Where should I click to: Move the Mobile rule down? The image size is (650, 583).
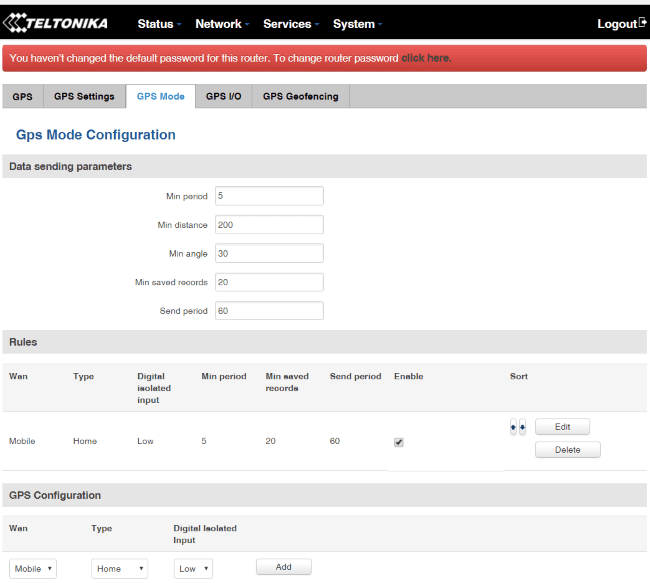(x=522, y=427)
